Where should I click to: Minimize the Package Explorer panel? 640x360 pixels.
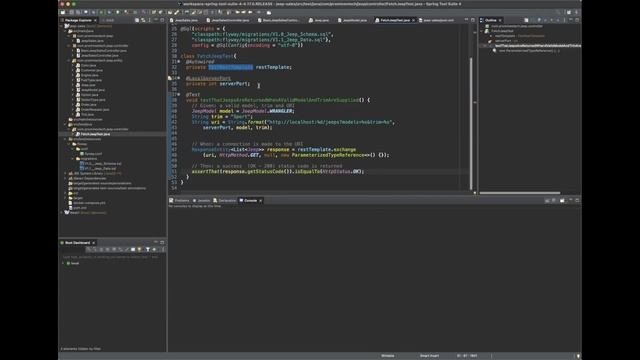pyautogui.click(x=156, y=20)
